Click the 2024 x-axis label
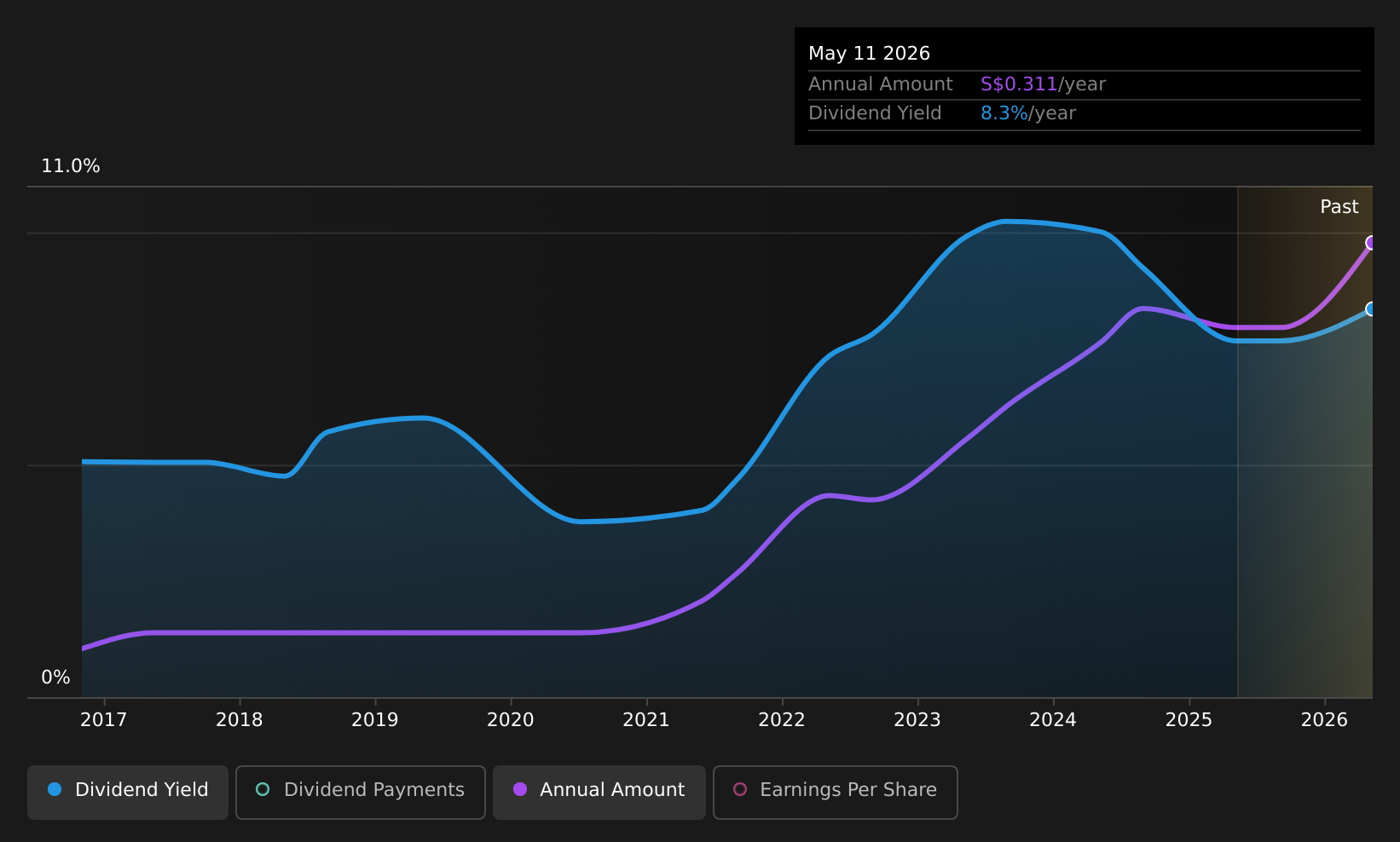 tap(1053, 720)
